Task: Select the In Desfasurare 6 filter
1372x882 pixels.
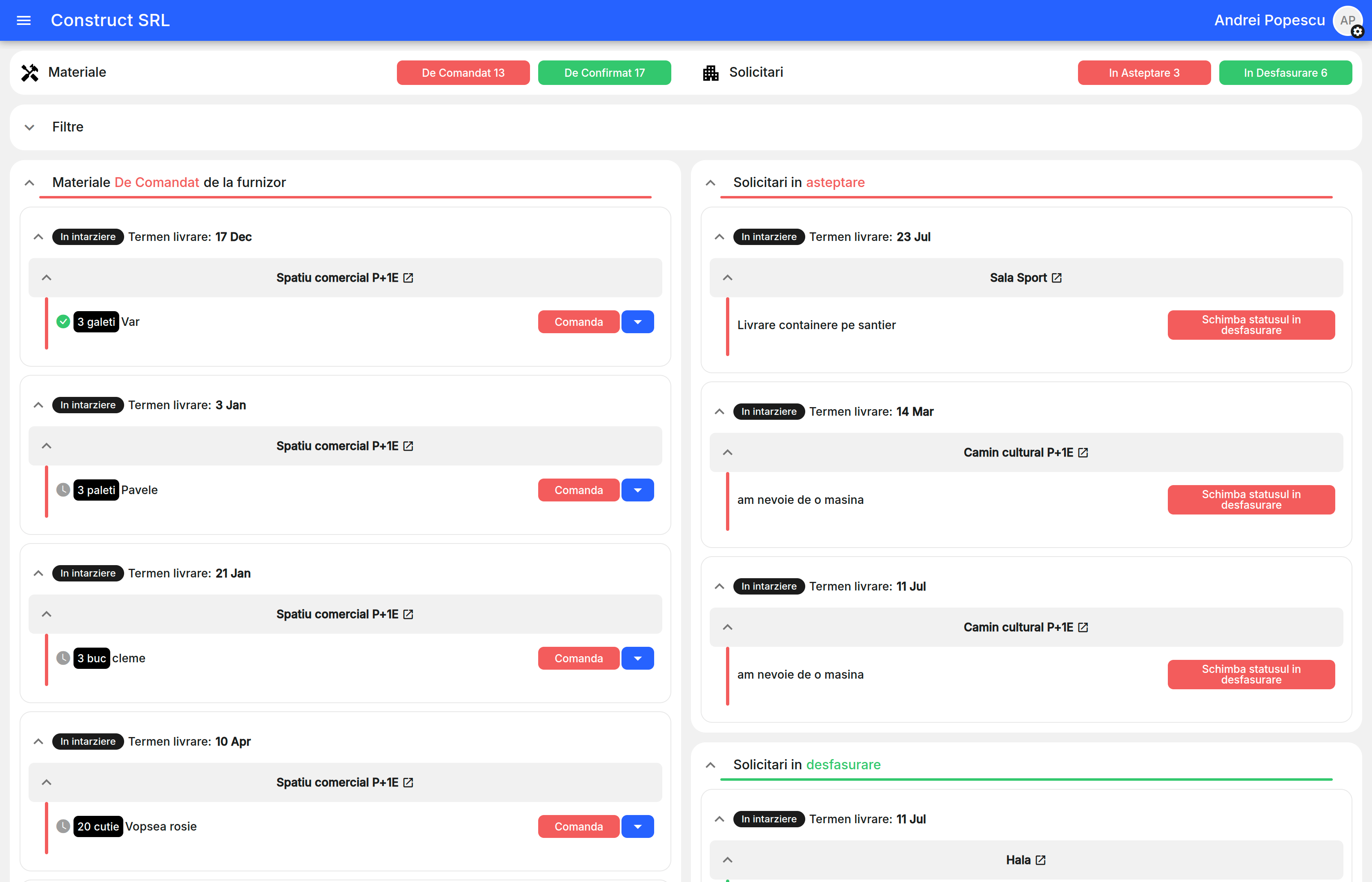Action: click(x=1285, y=73)
